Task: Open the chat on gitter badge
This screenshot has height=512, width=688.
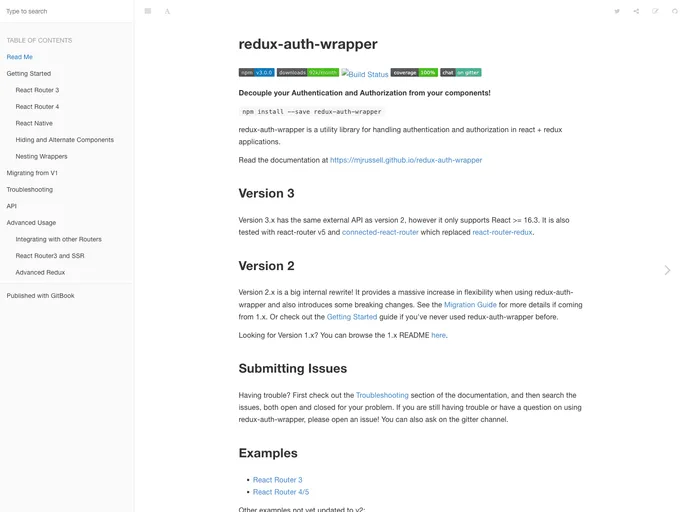Action: (461, 72)
